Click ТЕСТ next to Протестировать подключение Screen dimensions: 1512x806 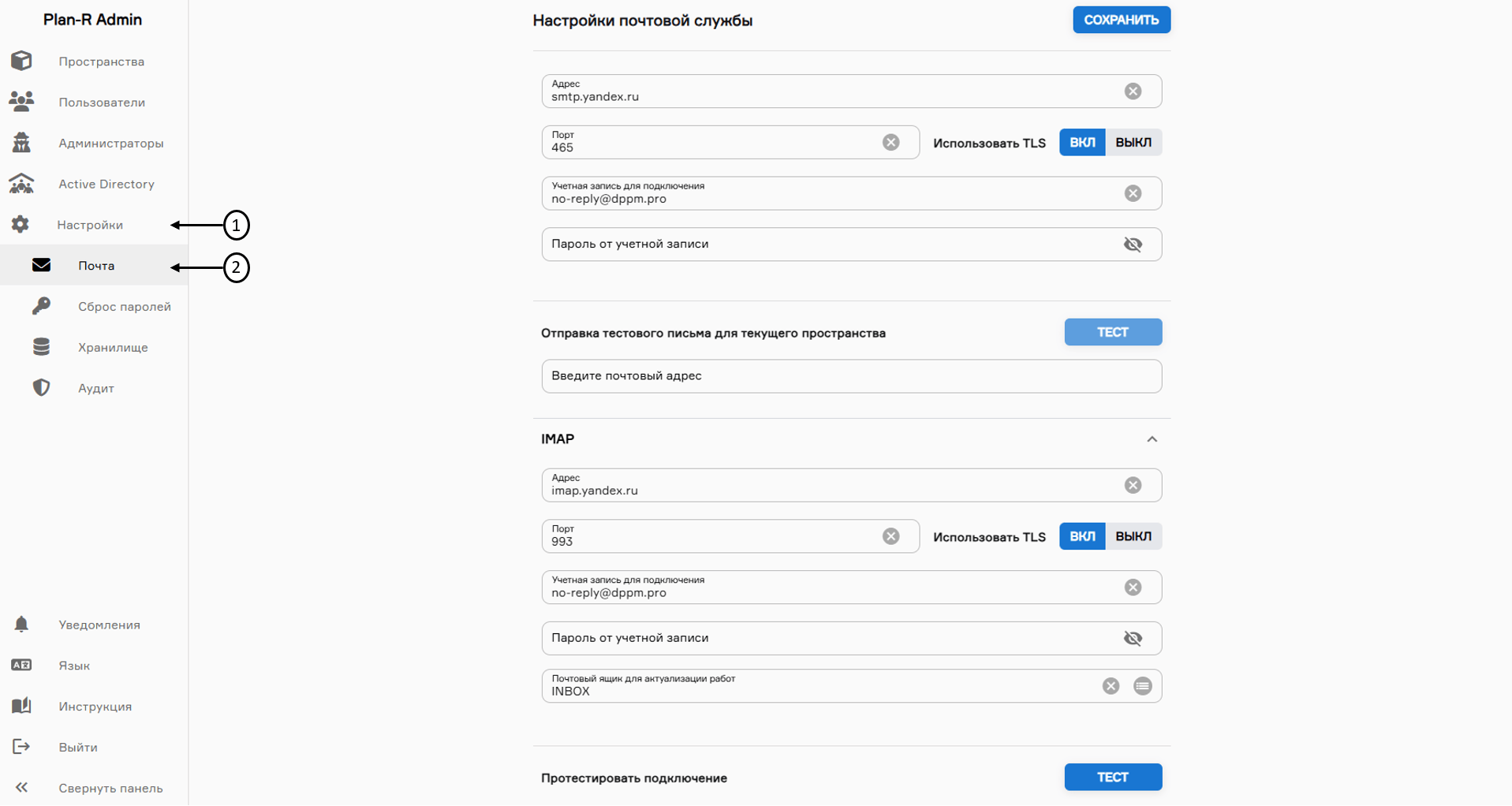point(1112,777)
